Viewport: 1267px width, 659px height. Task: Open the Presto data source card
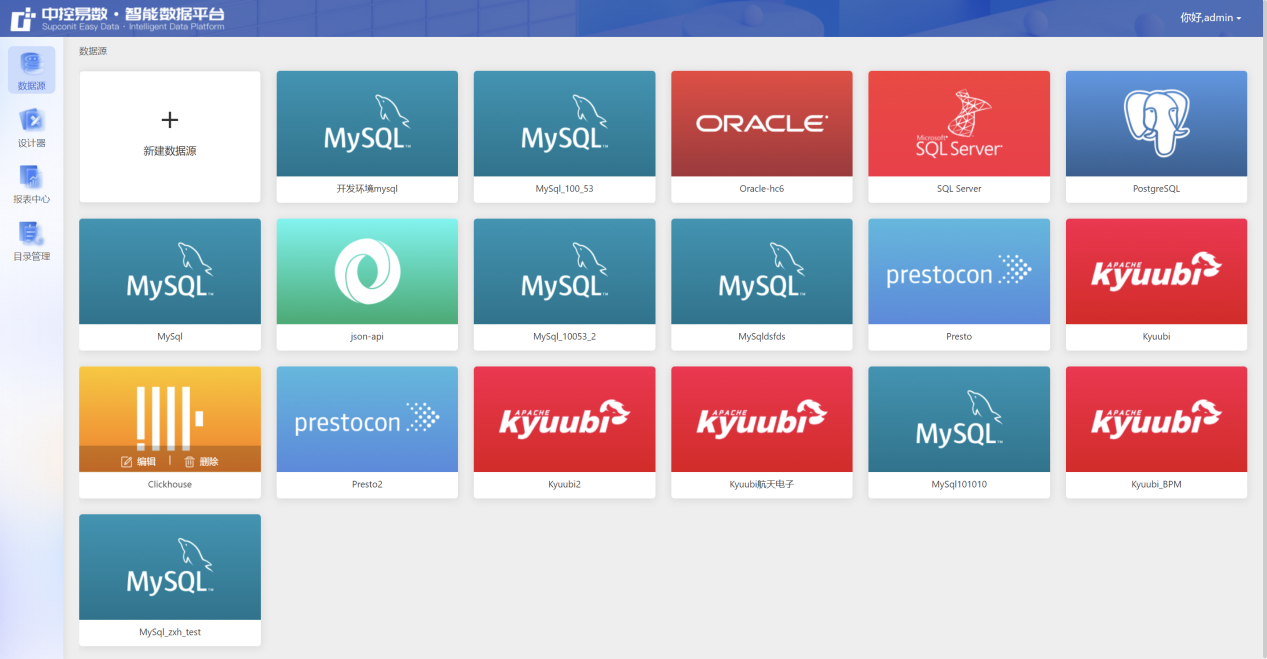[x=959, y=284]
